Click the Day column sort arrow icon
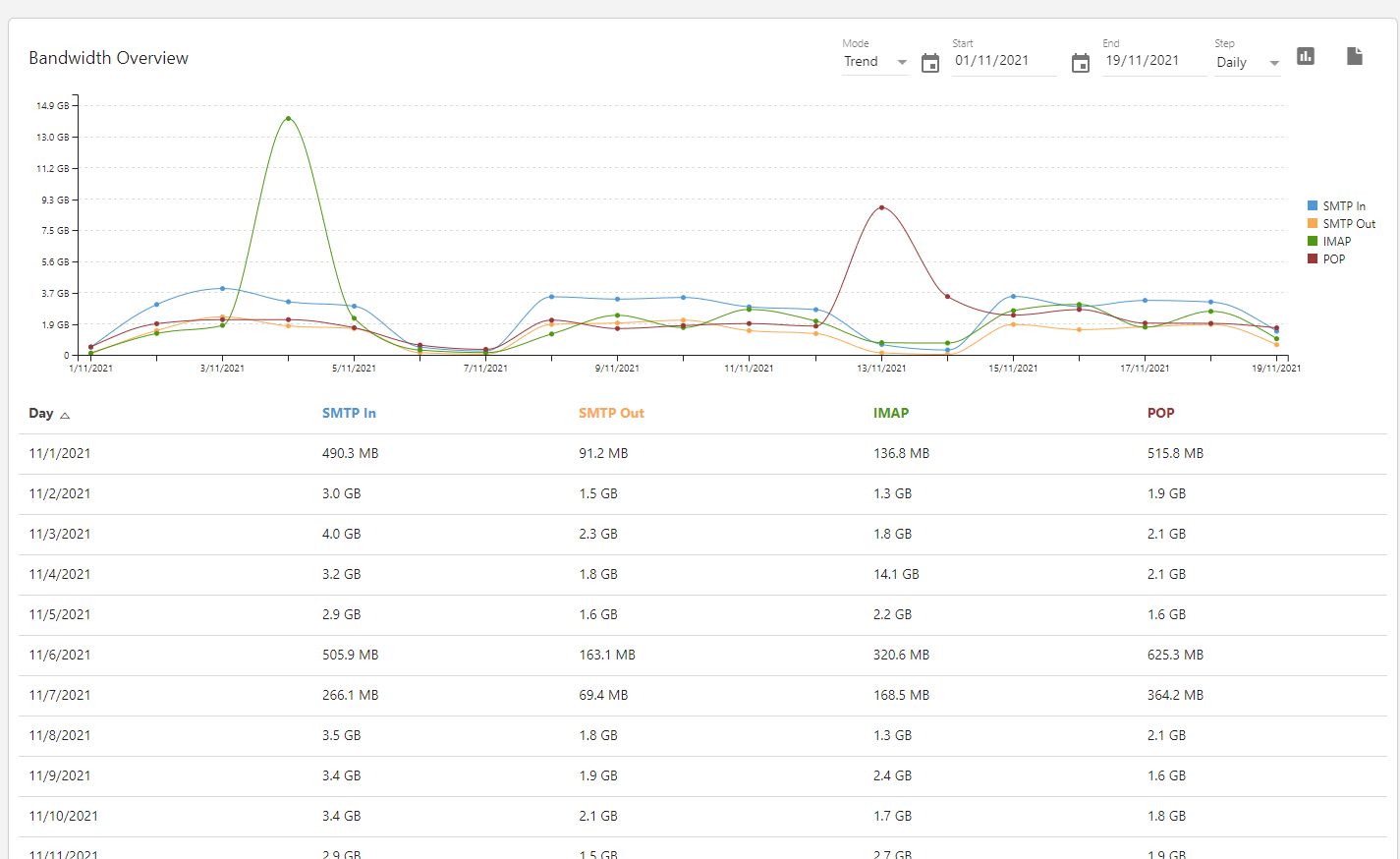The width and height of the screenshot is (1400, 859). point(65,416)
